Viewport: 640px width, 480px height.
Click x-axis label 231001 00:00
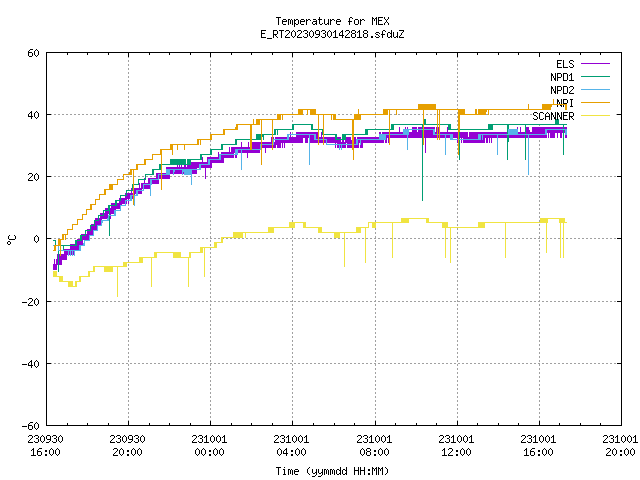click(210, 446)
